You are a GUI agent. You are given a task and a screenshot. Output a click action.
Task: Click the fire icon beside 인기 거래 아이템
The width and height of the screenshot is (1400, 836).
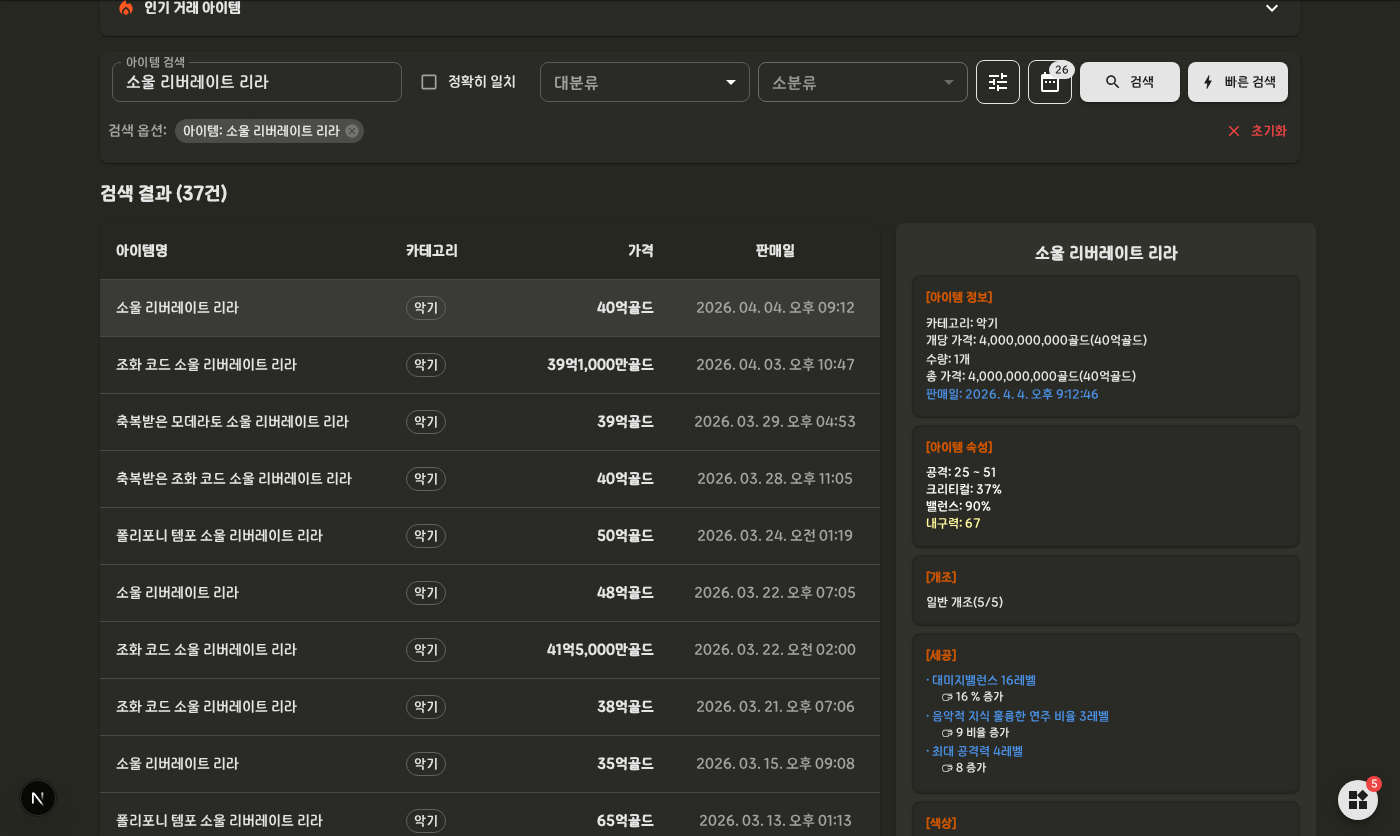(x=126, y=8)
